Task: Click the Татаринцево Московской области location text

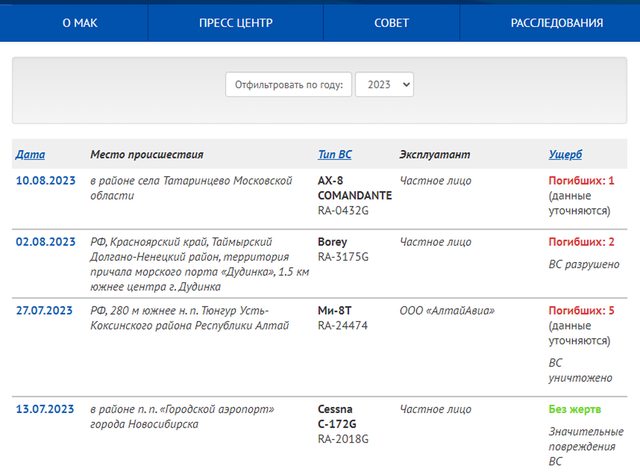Action: (191, 188)
